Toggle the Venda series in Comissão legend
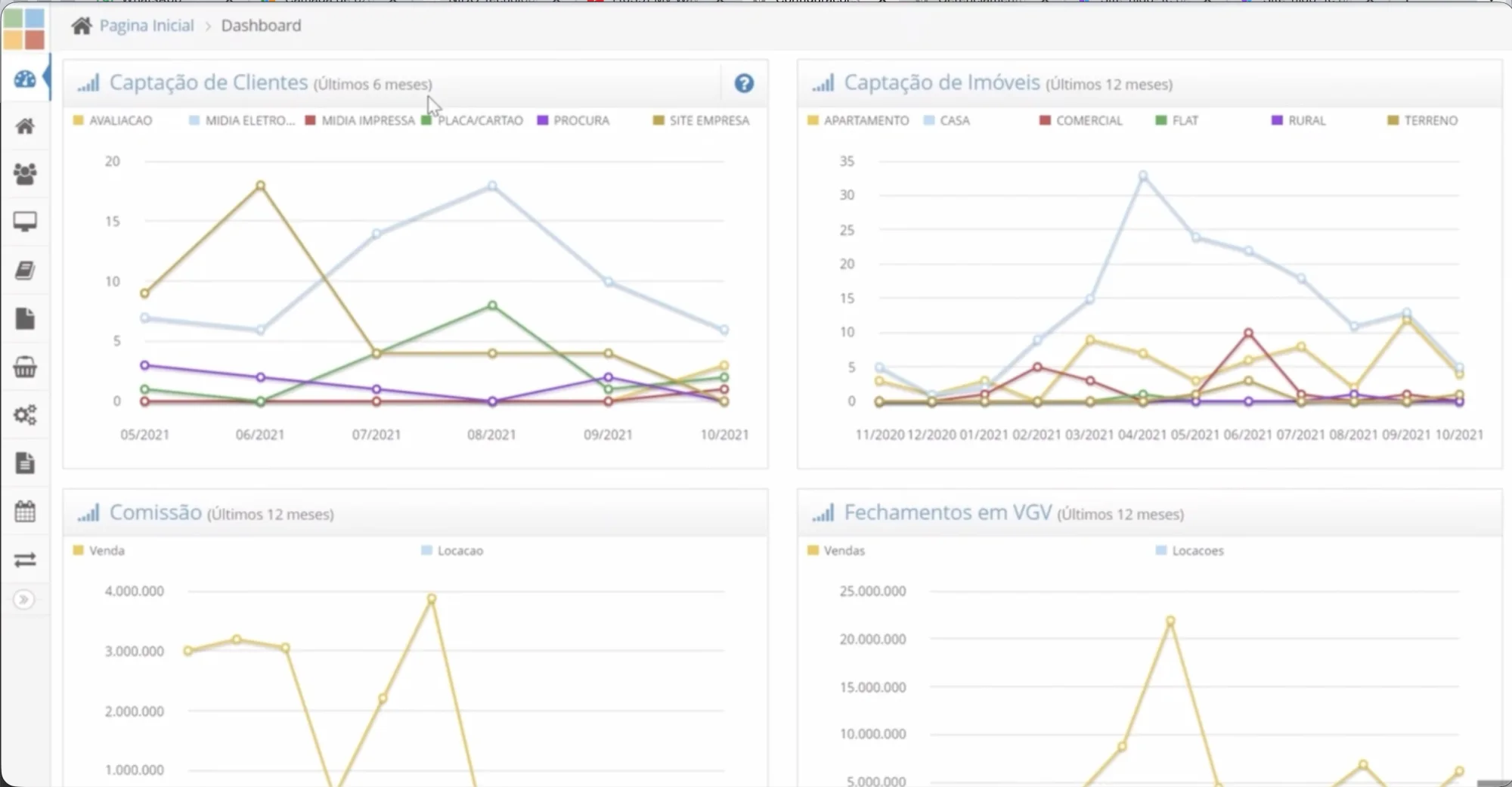 click(x=98, y=550)
